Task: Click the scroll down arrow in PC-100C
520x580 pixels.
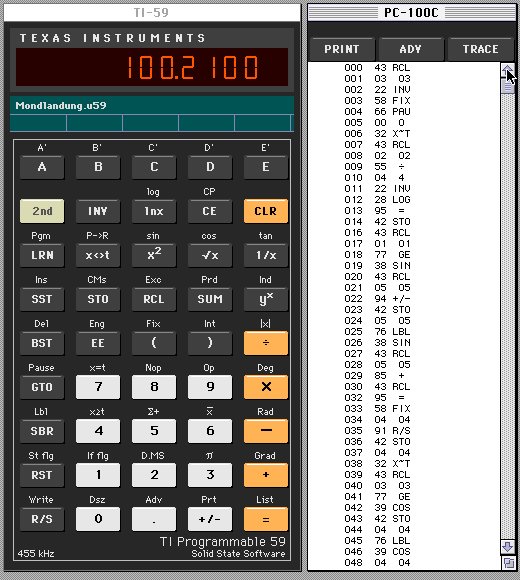Action: click(x=507, y=546)
